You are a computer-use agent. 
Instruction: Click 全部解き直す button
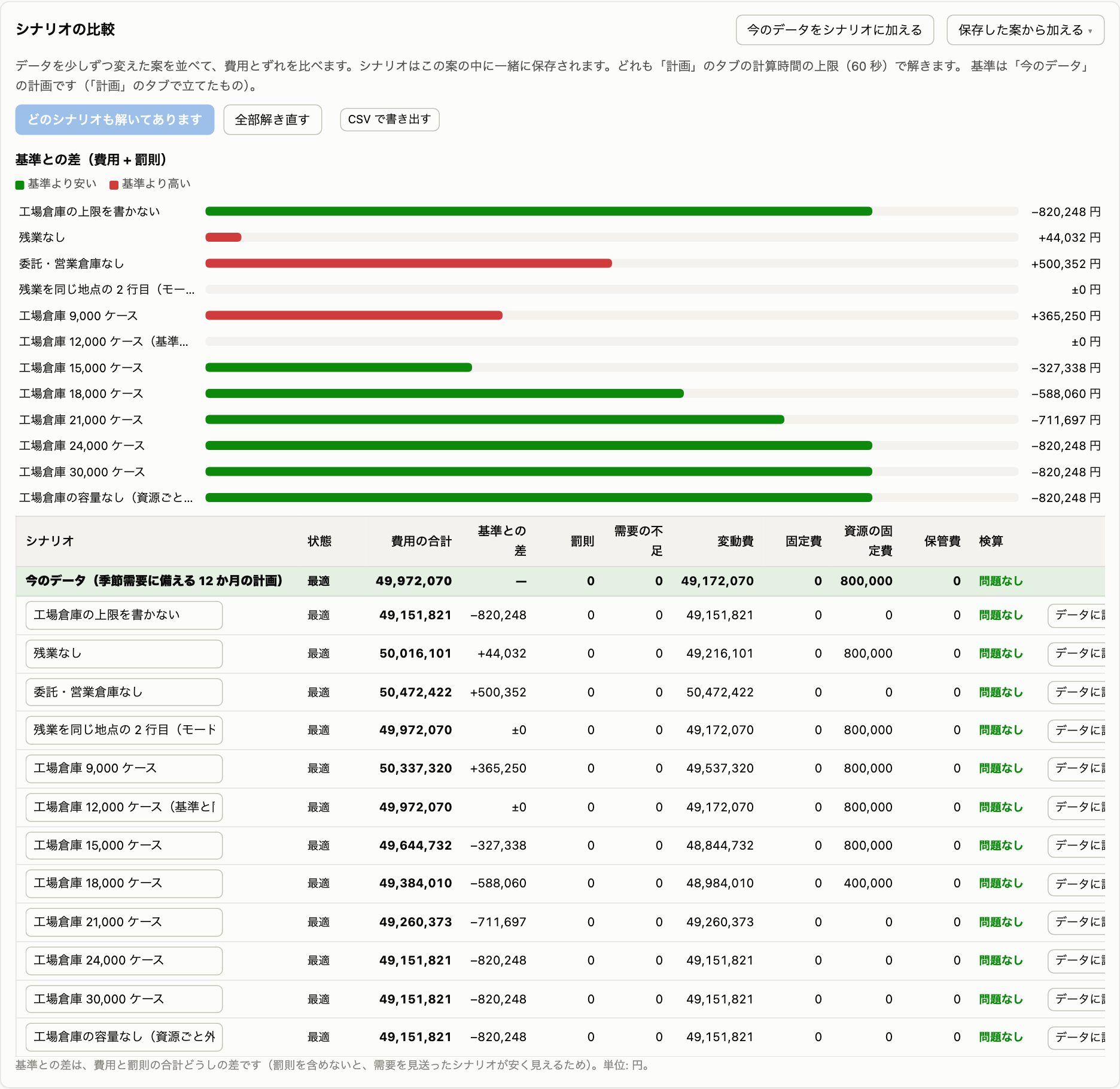point(272,120)
